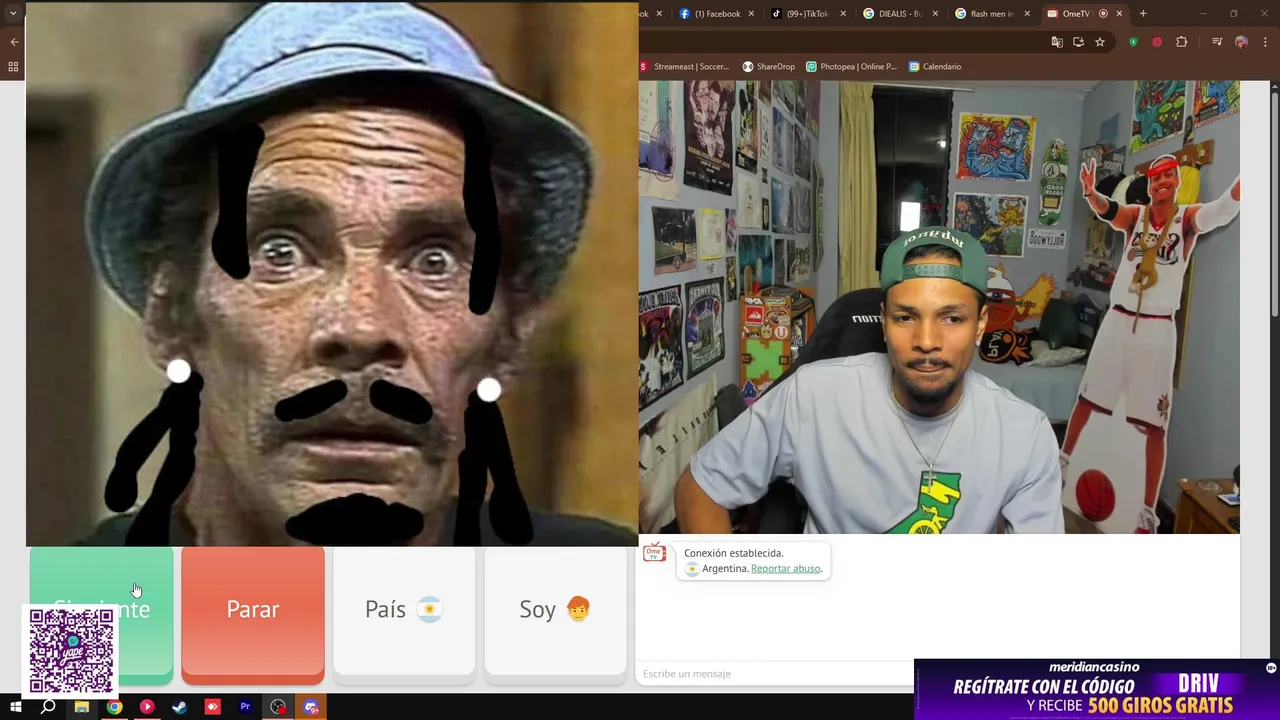Click the OmeTV logo in chat
Screen dimensions: 1280x720
[x=654, y=553]
